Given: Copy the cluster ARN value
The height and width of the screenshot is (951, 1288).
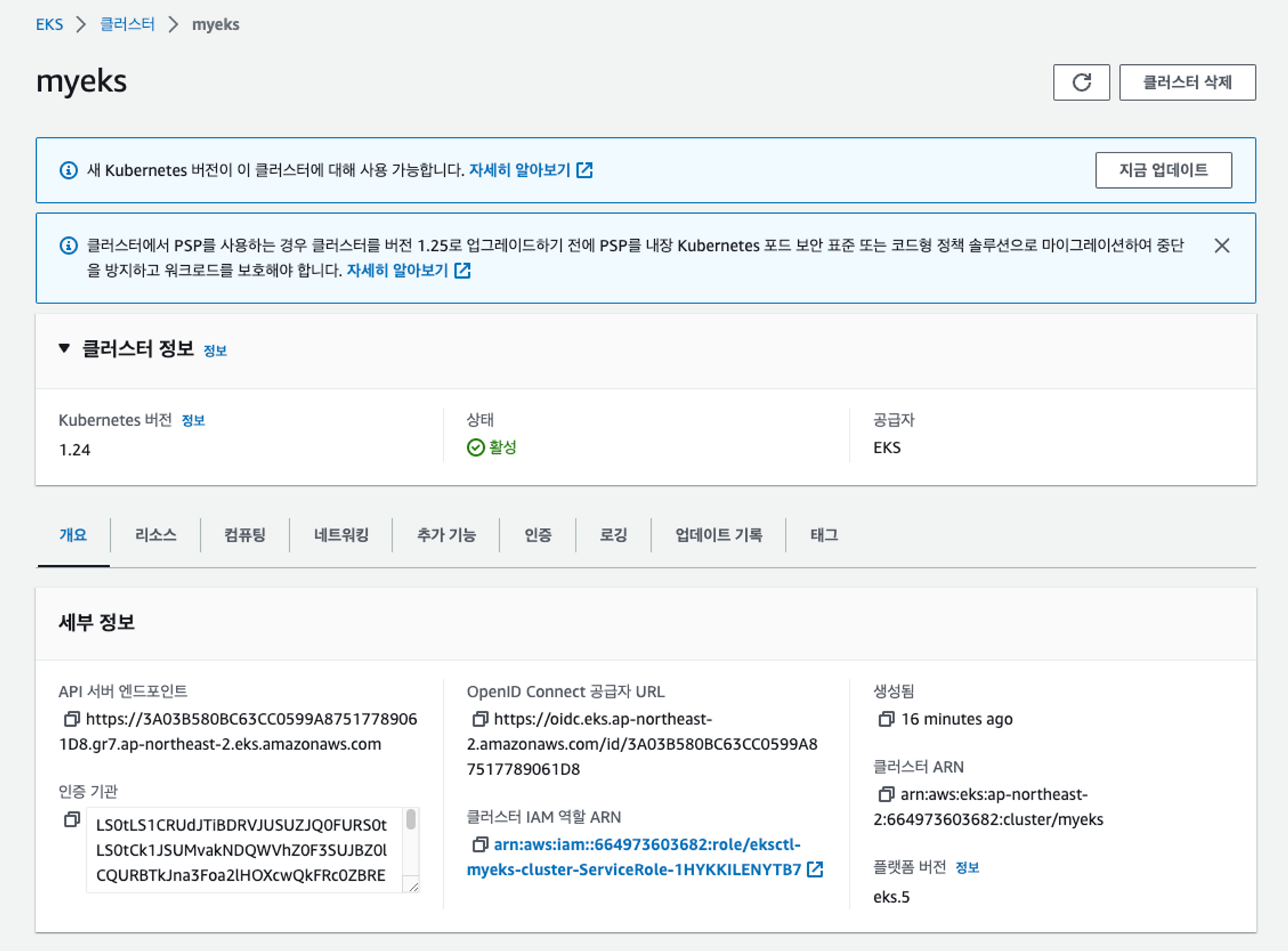Looking at the screenshot, I should (886, 795).
